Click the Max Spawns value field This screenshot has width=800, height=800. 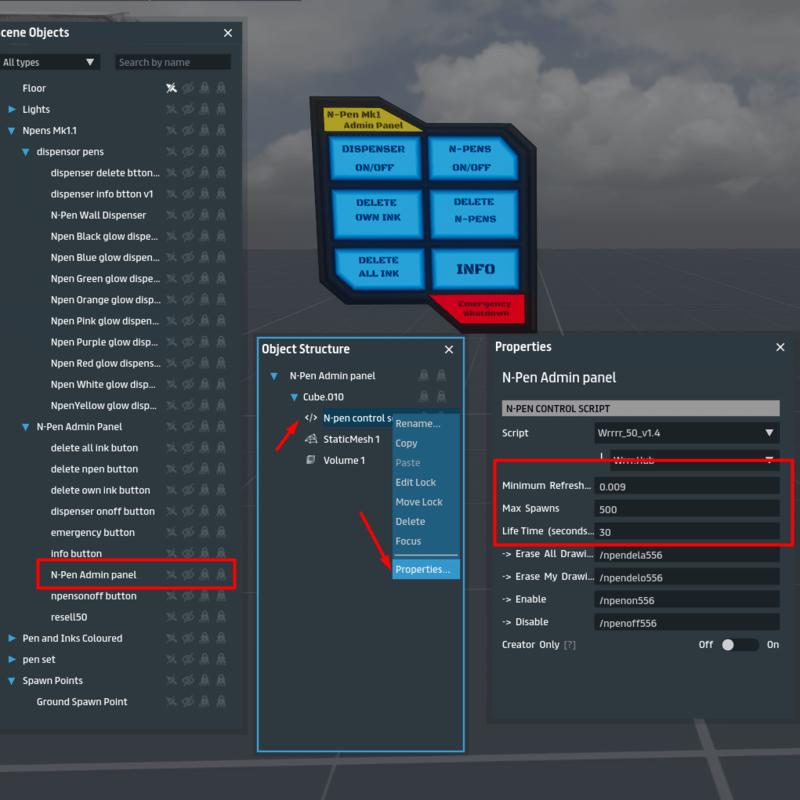[686, 509]
